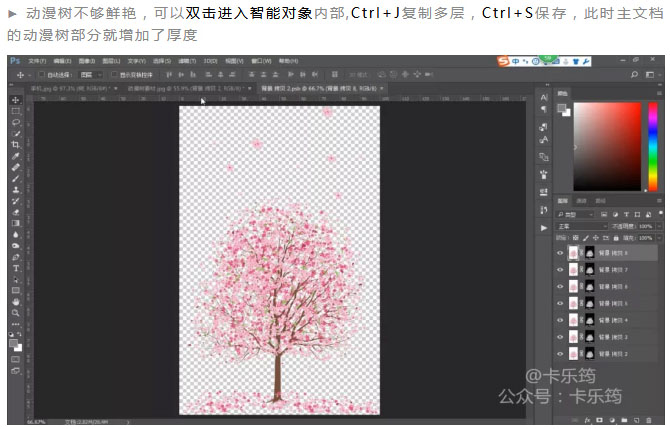
Task: Open the 文件(F) menu
Action: [37, 61]
